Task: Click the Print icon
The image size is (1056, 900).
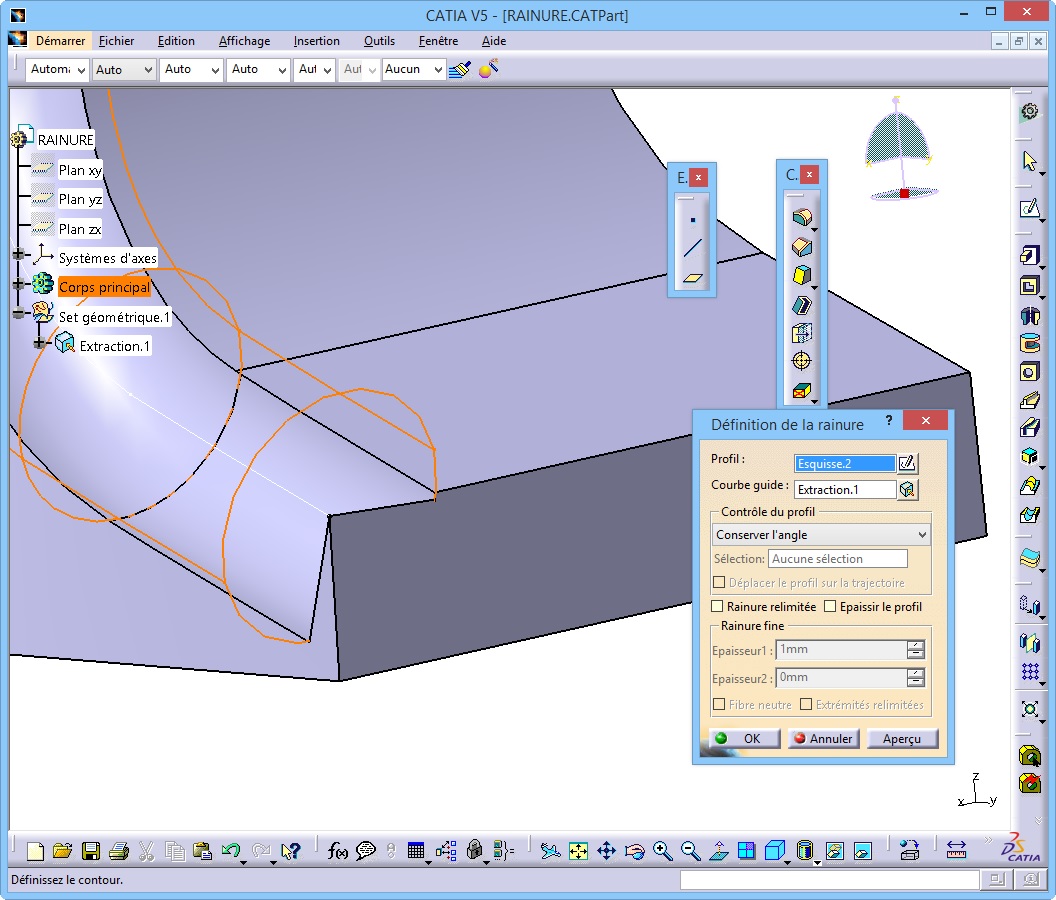Action: coord(119,851)
